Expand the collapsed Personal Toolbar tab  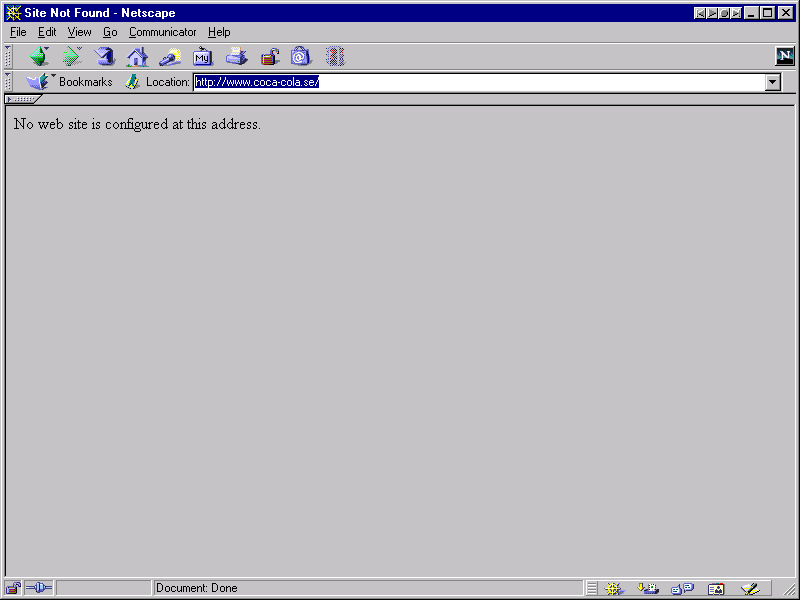click(x=22, y=99)
